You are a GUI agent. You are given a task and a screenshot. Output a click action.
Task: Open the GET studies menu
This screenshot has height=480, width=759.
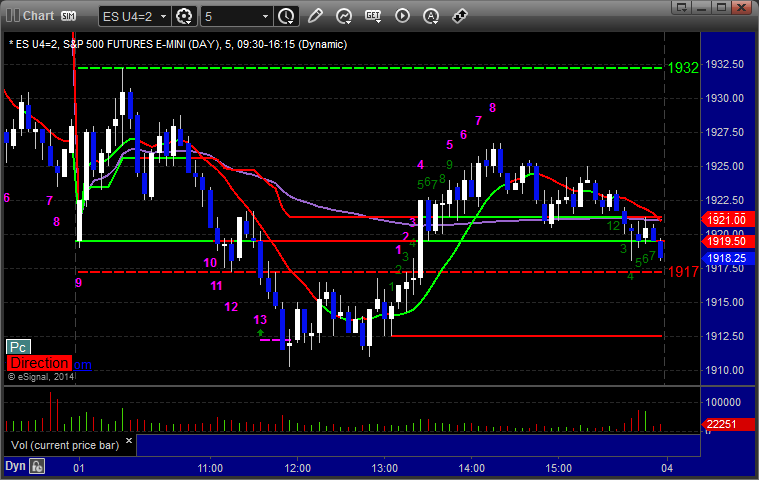pos(373,16)
